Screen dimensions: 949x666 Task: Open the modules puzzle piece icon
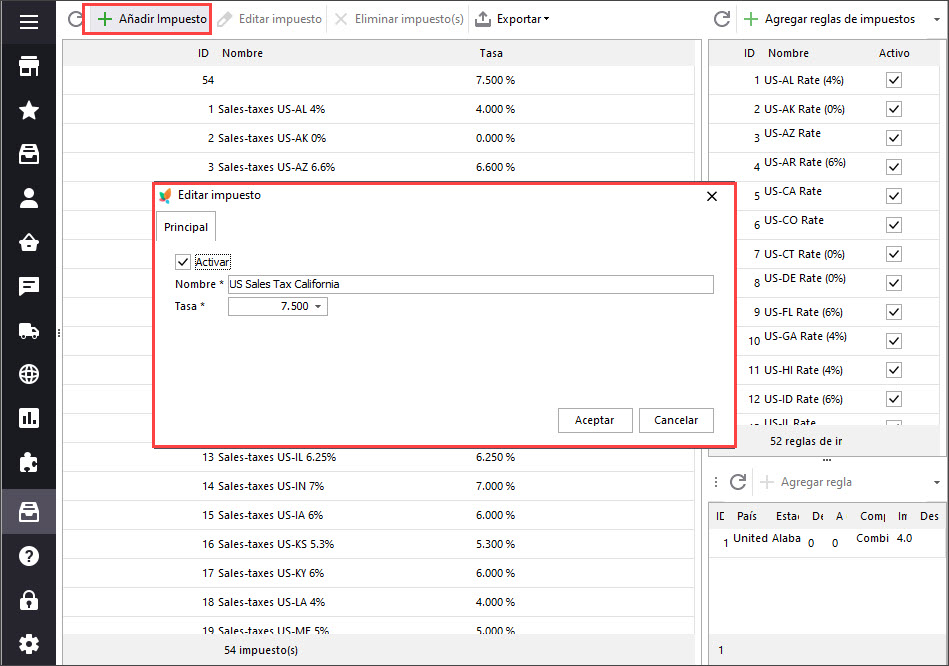pos(28,463)
